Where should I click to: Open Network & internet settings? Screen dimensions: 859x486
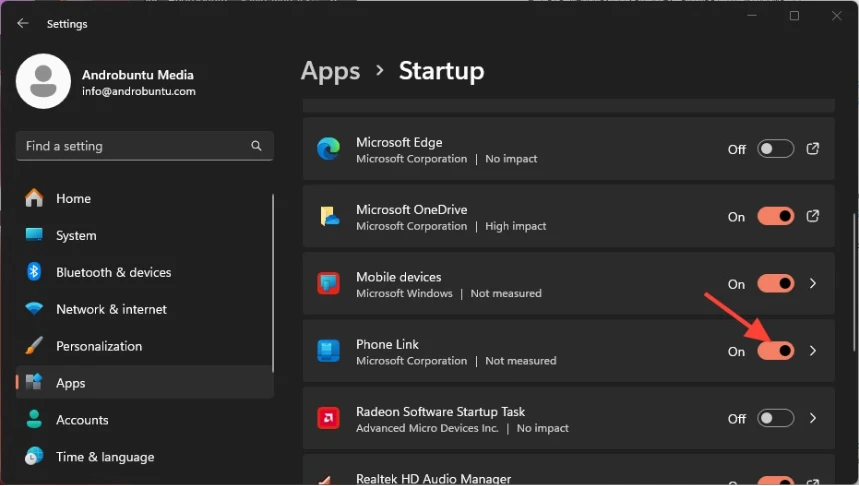tap(145, 309)
